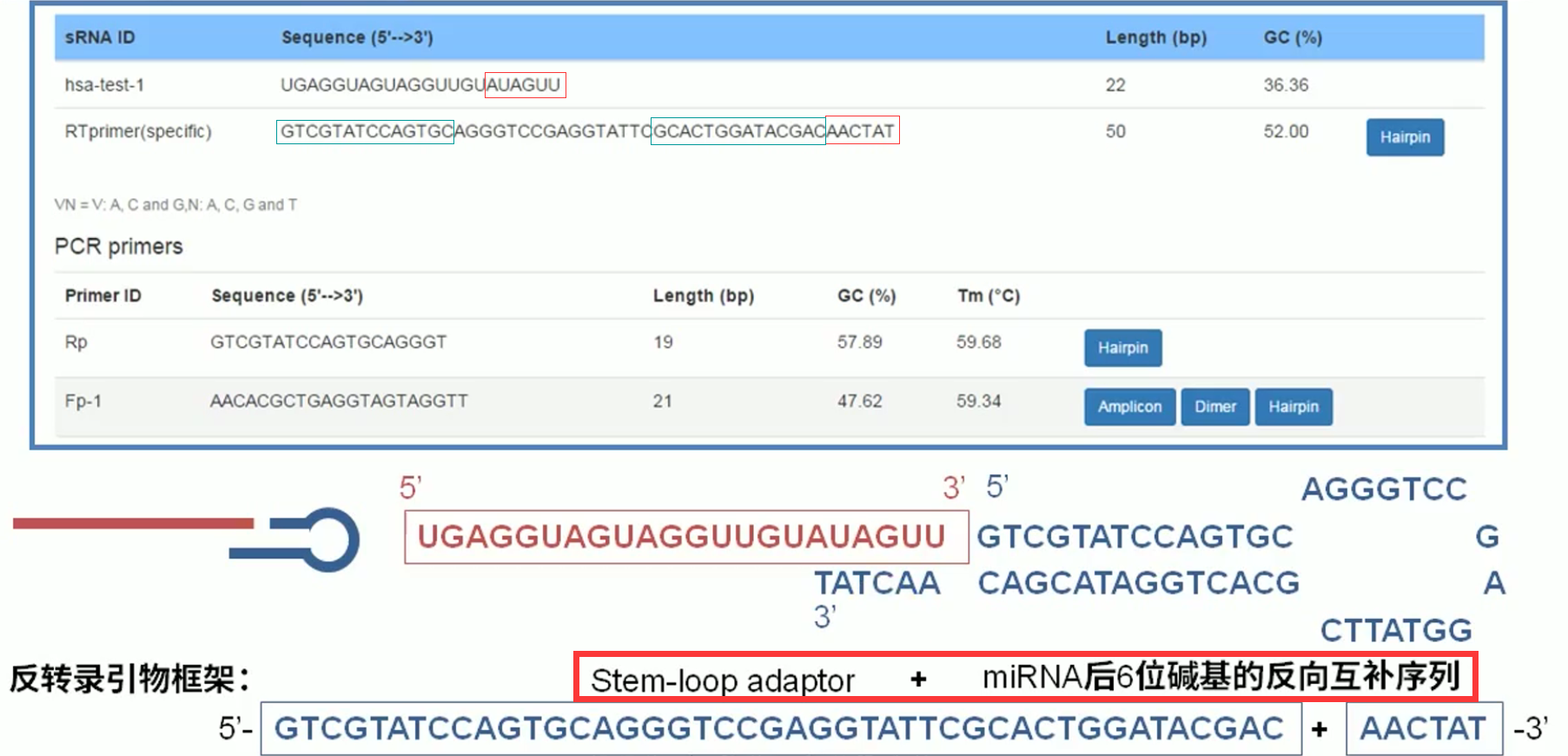Click the Primer ID column header

click(x=103, y=295)
